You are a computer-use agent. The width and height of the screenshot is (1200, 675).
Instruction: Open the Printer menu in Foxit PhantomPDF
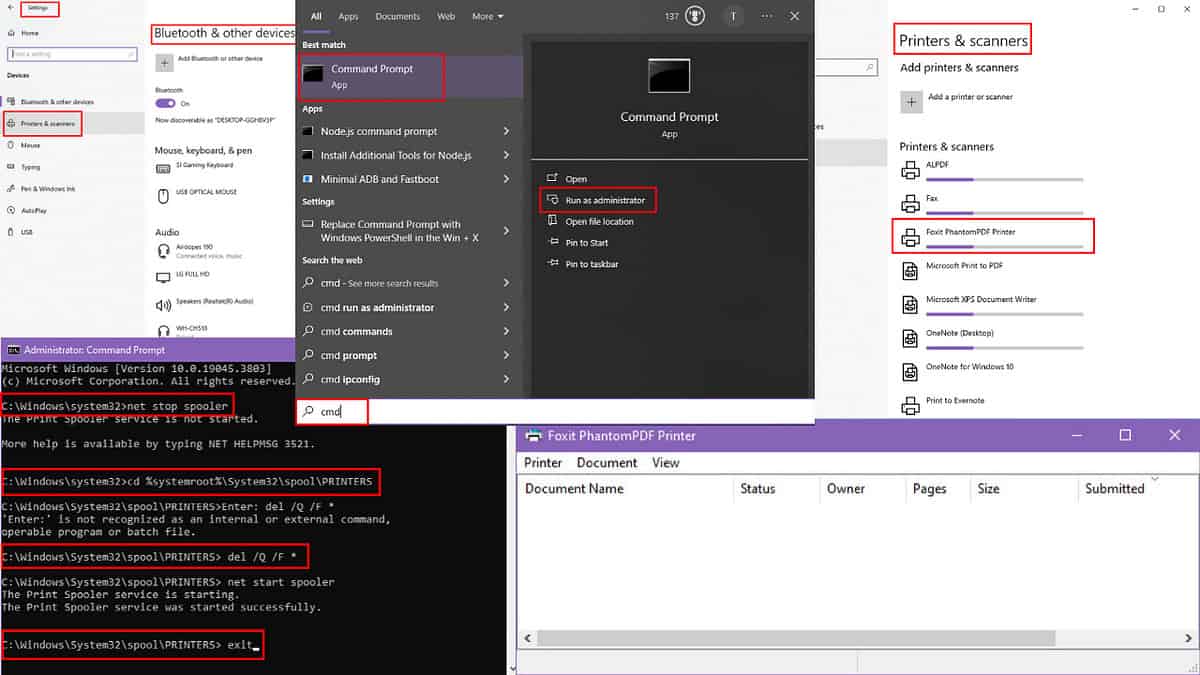(x=543, y=462)
